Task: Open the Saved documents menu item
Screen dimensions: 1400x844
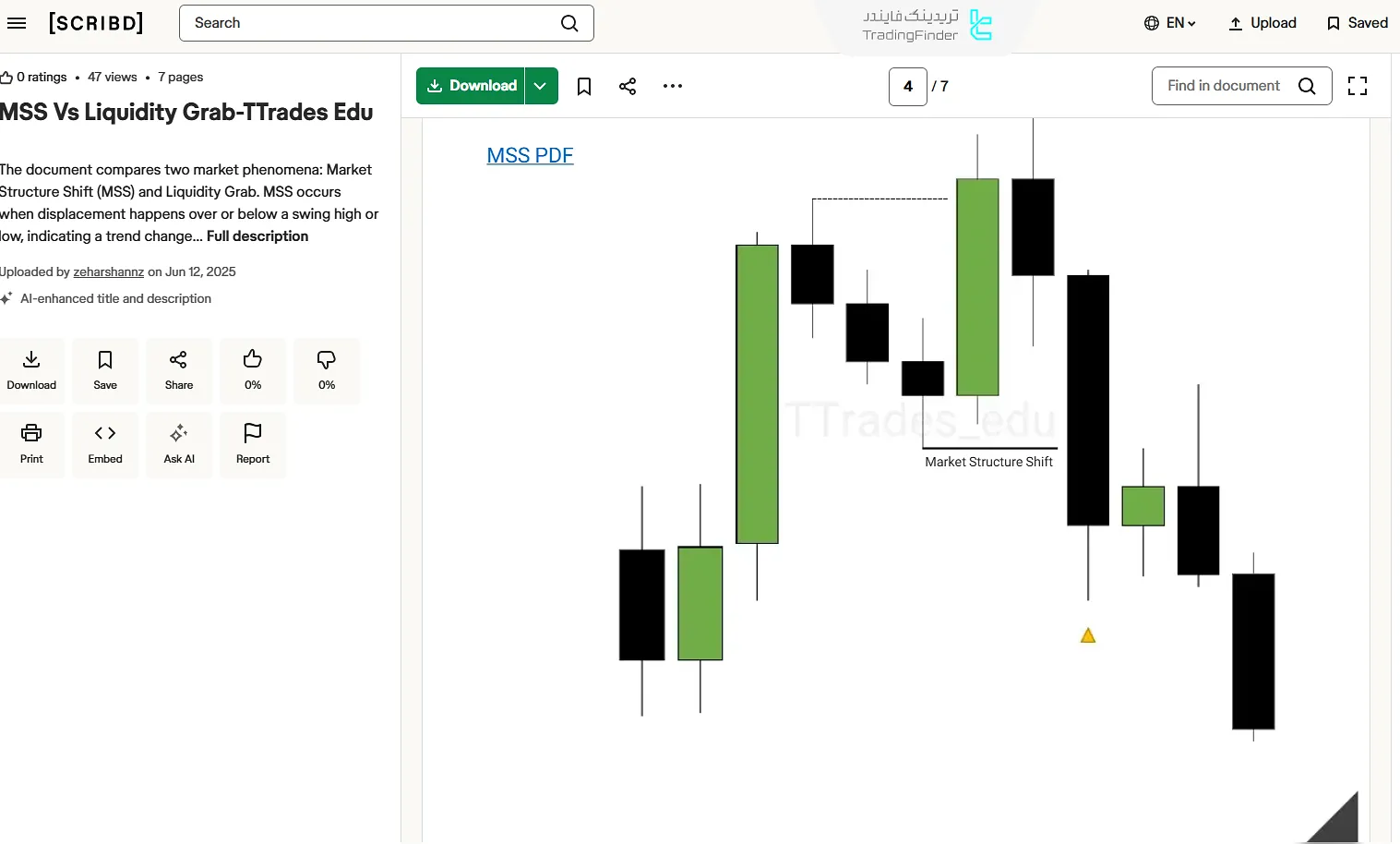Action: tap(1357, 23)
